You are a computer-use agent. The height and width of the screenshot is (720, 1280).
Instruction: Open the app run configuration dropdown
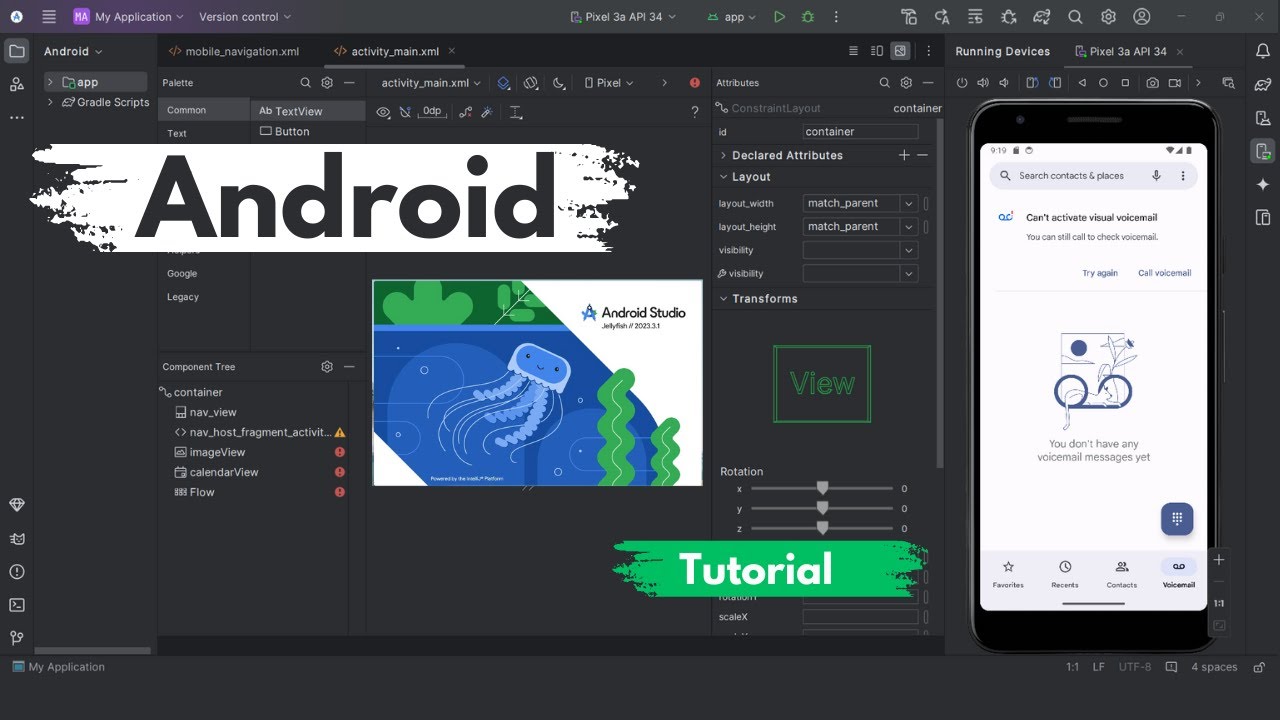pyautogui.click(x=732, y=17)
